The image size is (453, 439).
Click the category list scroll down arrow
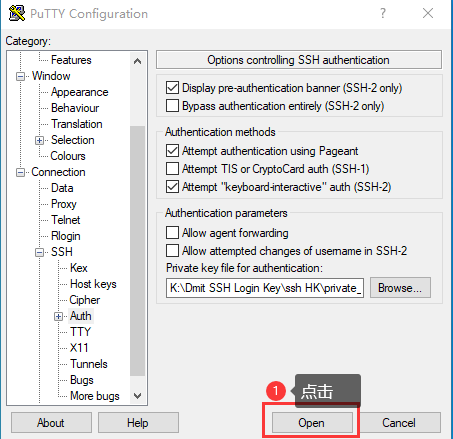[x=137, y=396]
